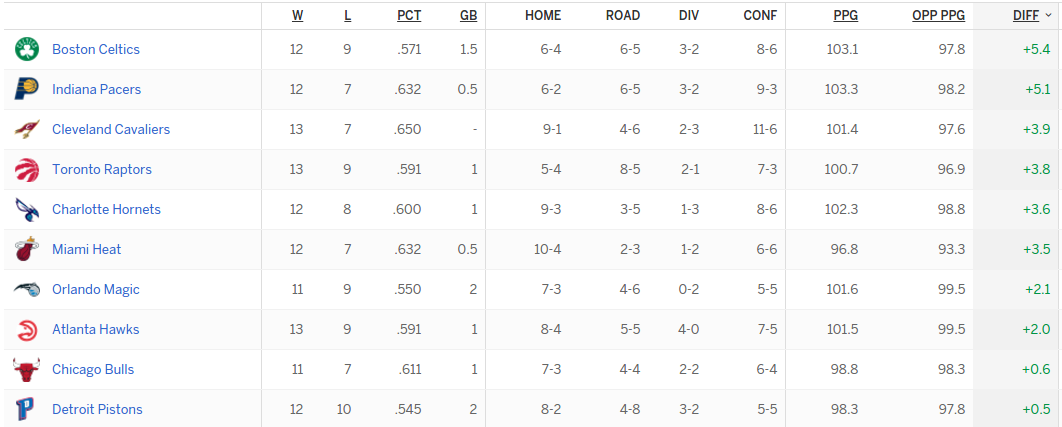
Task: Sort the table by L column header
Action: (347, 16)
